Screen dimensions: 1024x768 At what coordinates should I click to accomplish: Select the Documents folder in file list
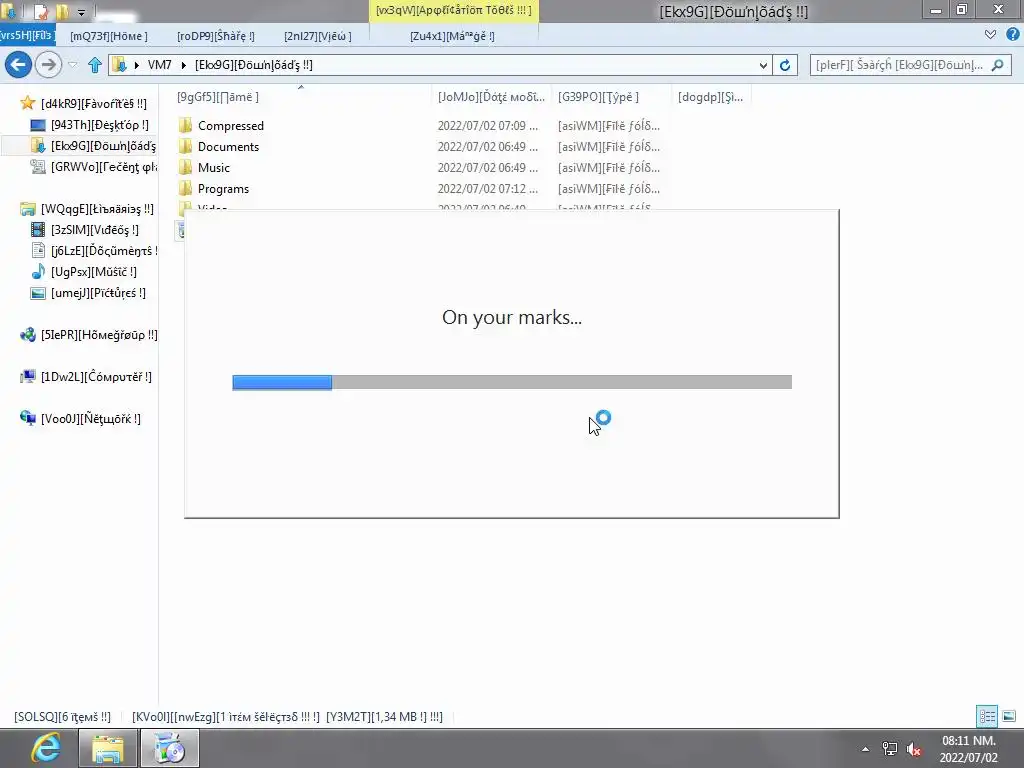tap(228, 146)
